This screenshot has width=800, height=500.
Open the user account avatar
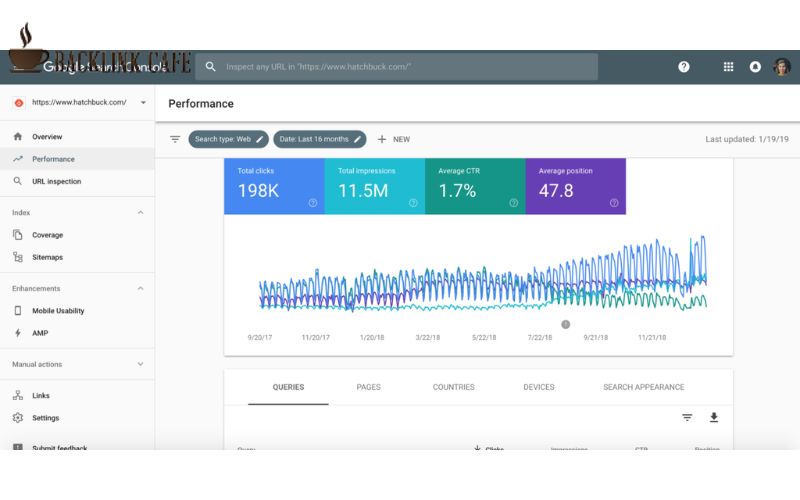(x=782, y=67)
